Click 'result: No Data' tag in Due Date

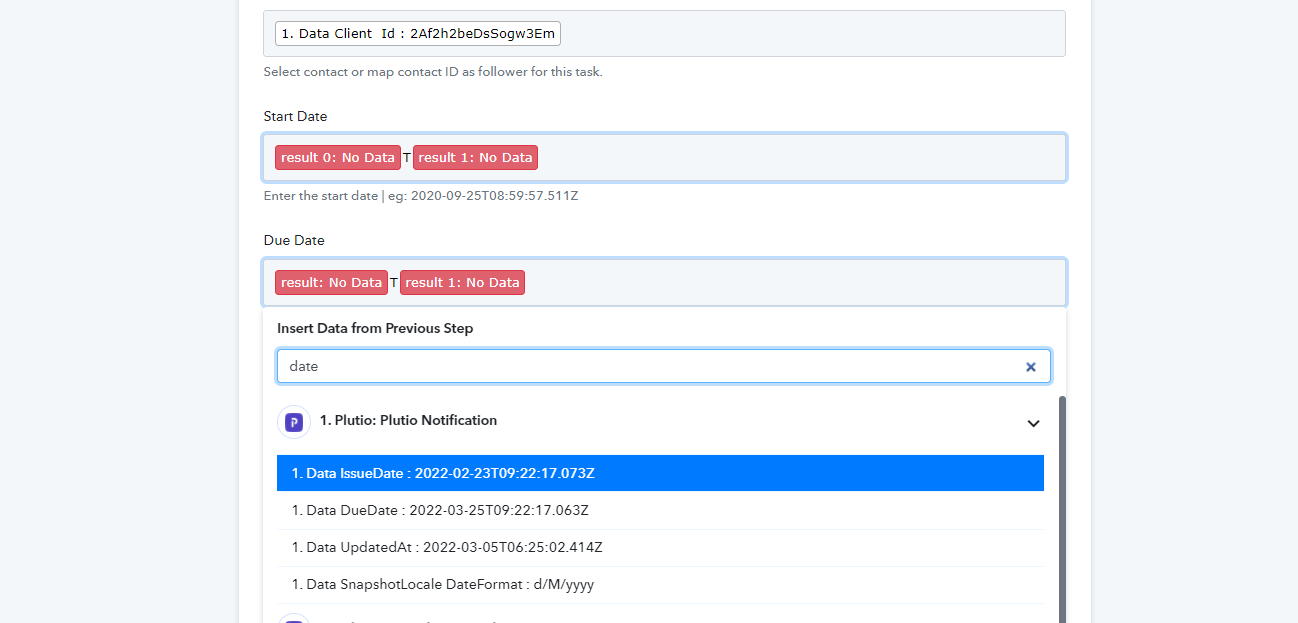(331, 282)
